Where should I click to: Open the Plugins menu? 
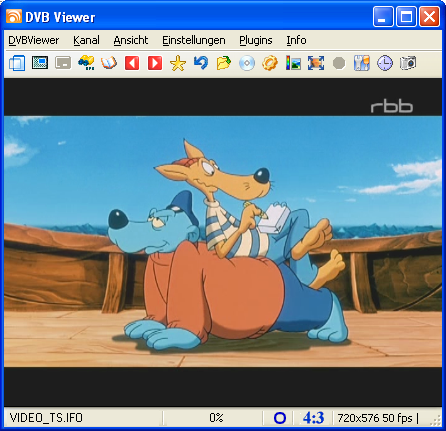pos(256,40)
